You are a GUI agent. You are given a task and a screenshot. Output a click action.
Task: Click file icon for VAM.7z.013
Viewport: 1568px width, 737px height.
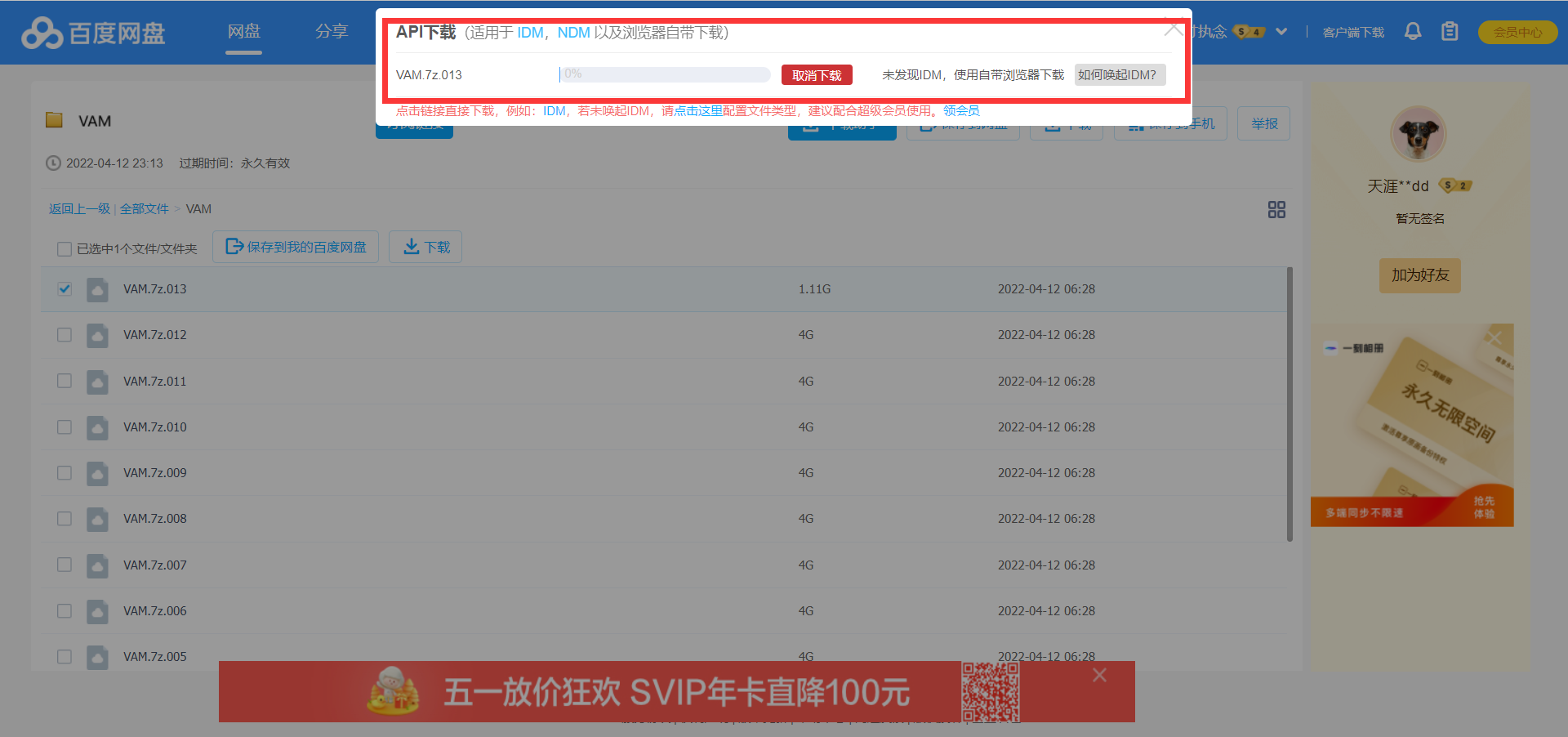point(97,289)
